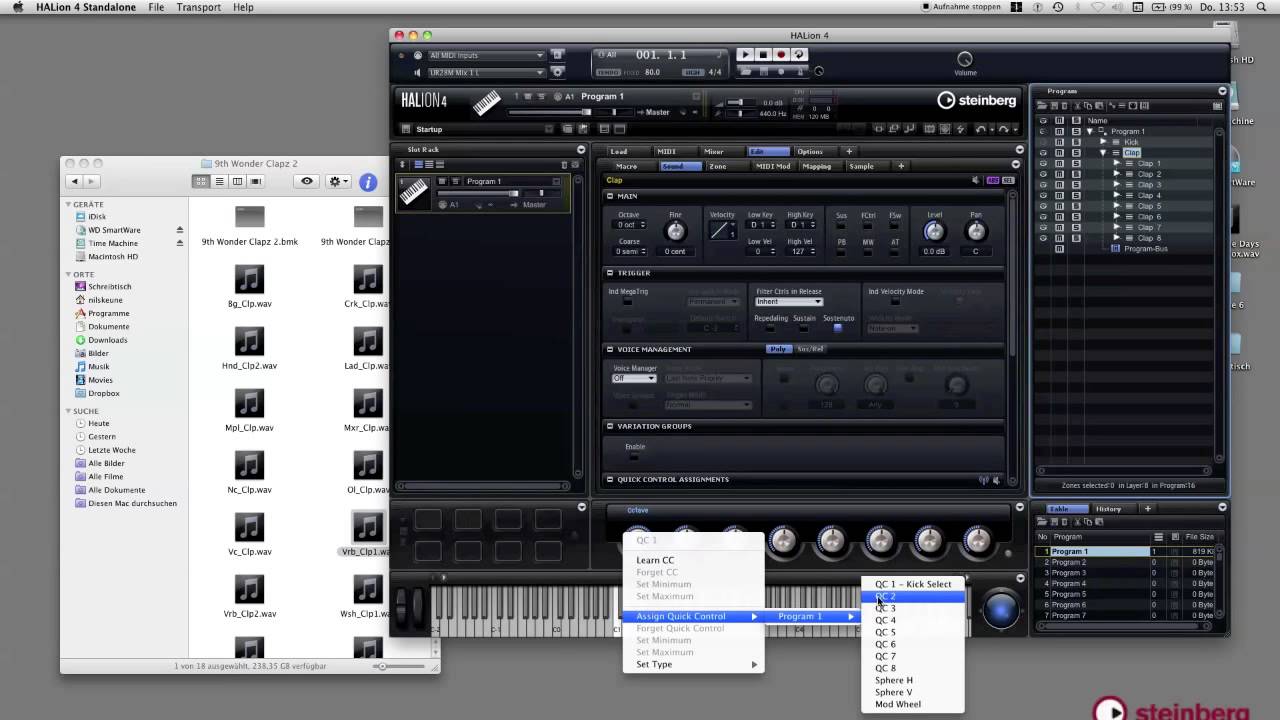The image size is (1280, 720).
Task: Click the copy icon in Program tree toolbar
Action: tap(1087, 106)
